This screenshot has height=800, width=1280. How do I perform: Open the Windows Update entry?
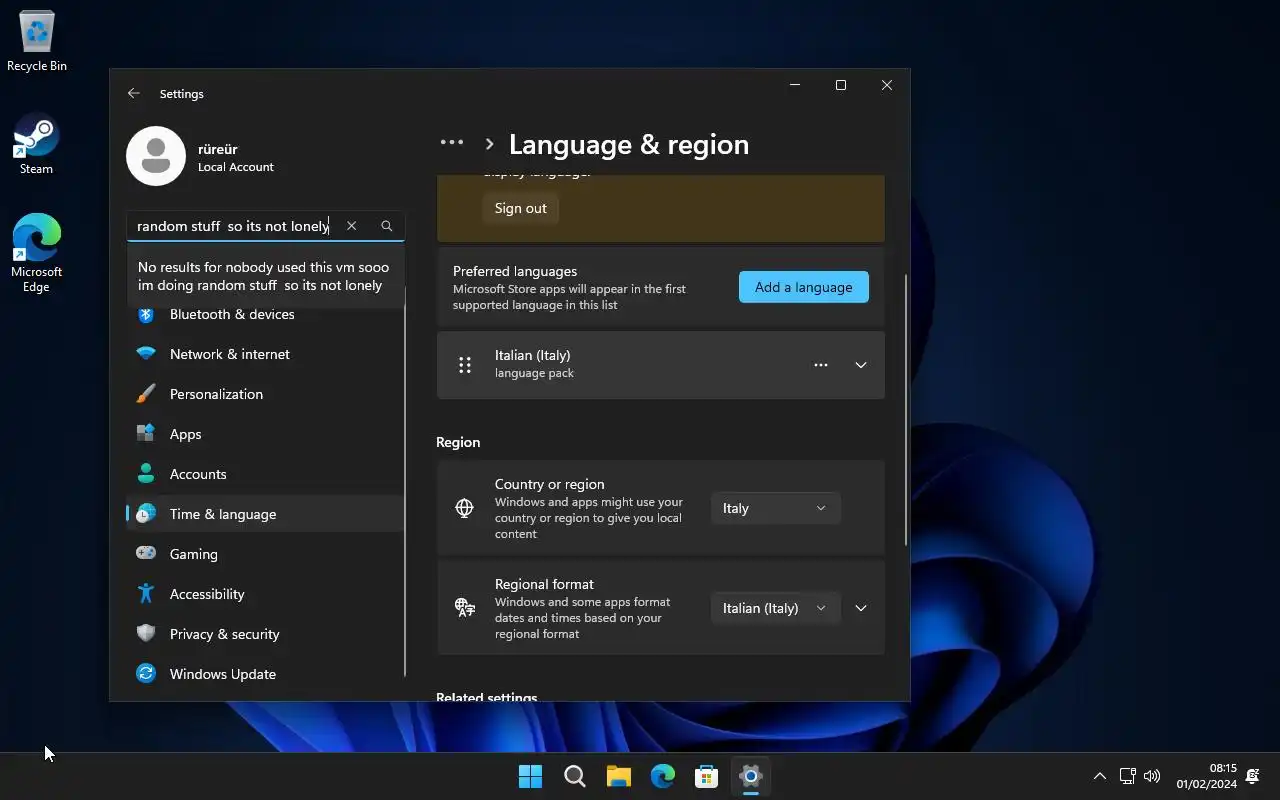pyautogui.click(x=265, y=674)
